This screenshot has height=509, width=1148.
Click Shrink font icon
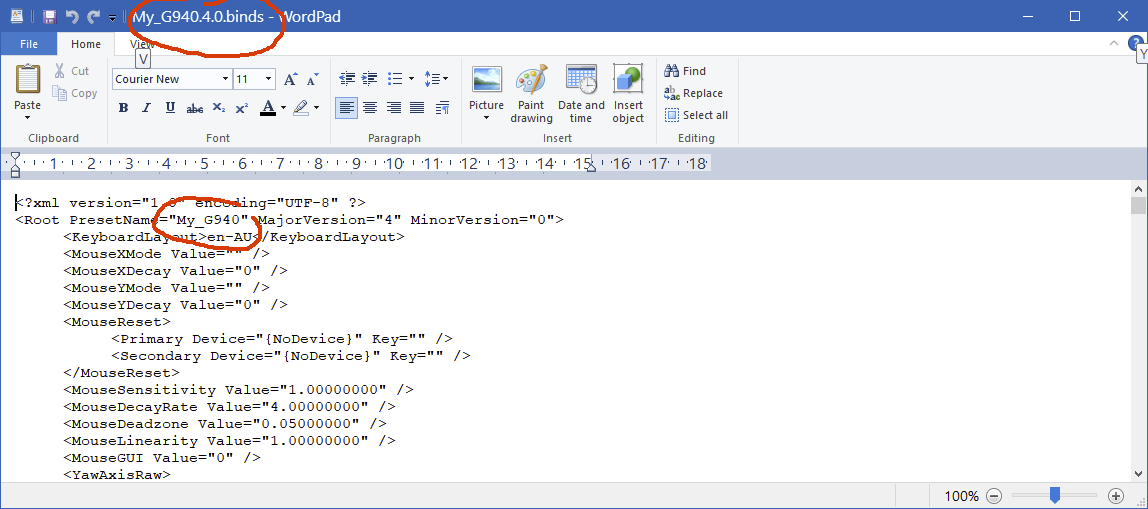point(313,78)
